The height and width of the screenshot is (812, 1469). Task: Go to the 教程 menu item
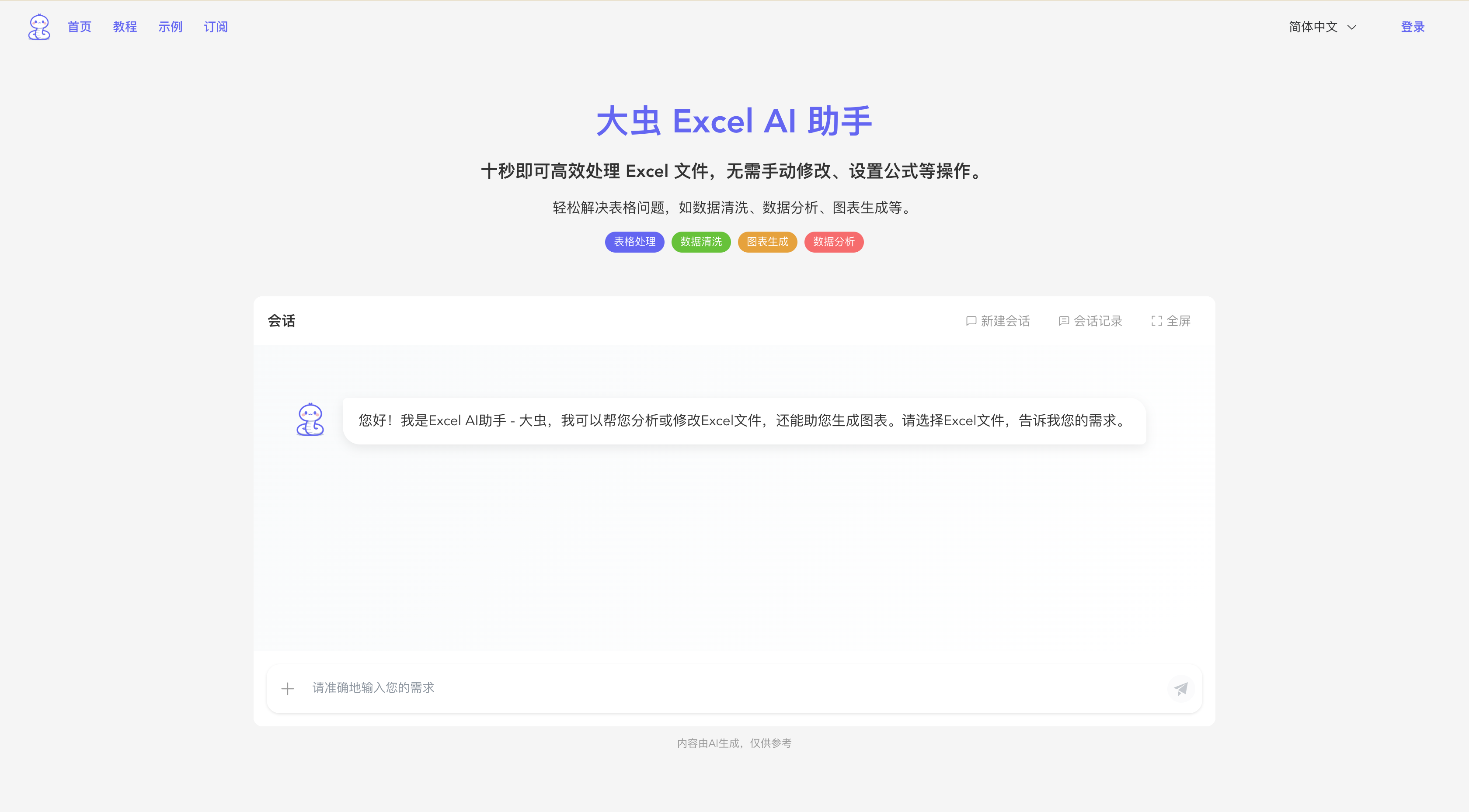point(125,27)
